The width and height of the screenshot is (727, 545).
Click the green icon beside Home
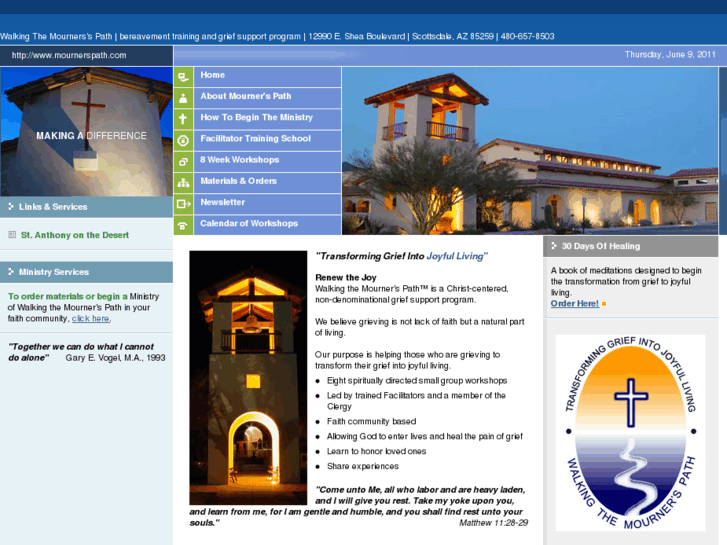coord(184,77)
